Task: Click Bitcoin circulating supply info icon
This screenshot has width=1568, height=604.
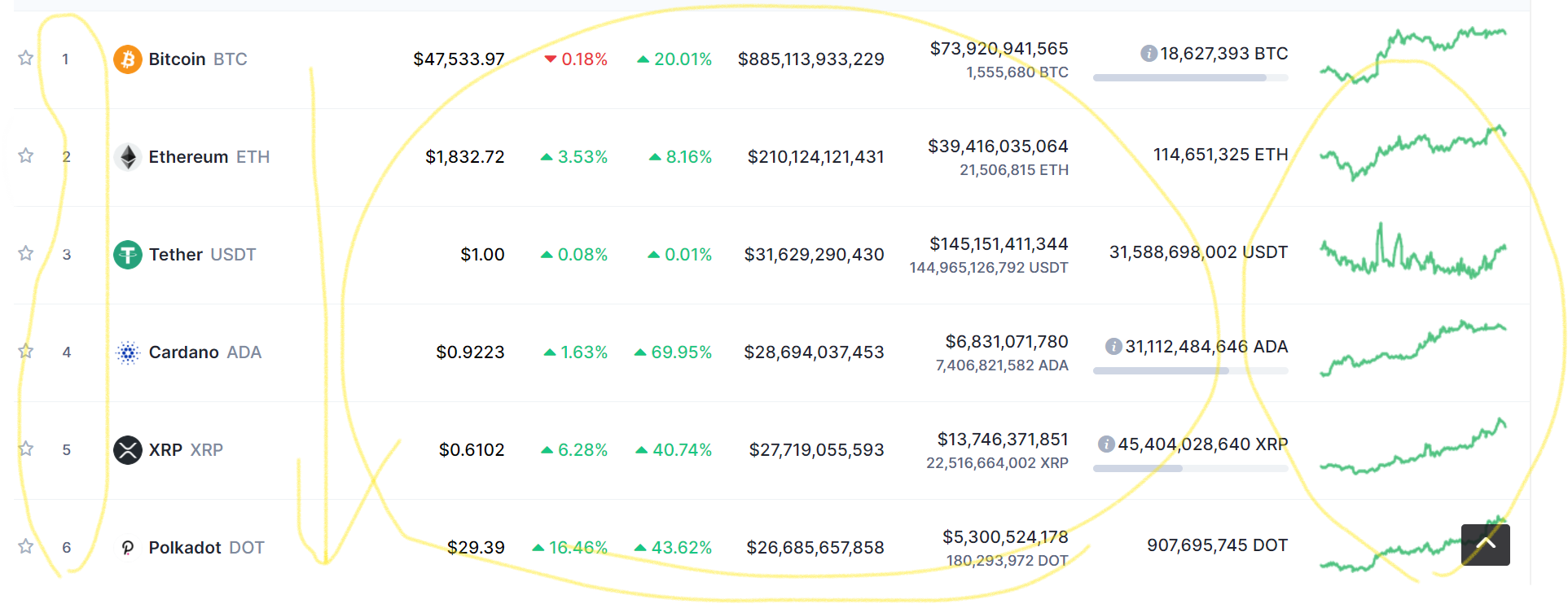Action: pos(1149,54)
